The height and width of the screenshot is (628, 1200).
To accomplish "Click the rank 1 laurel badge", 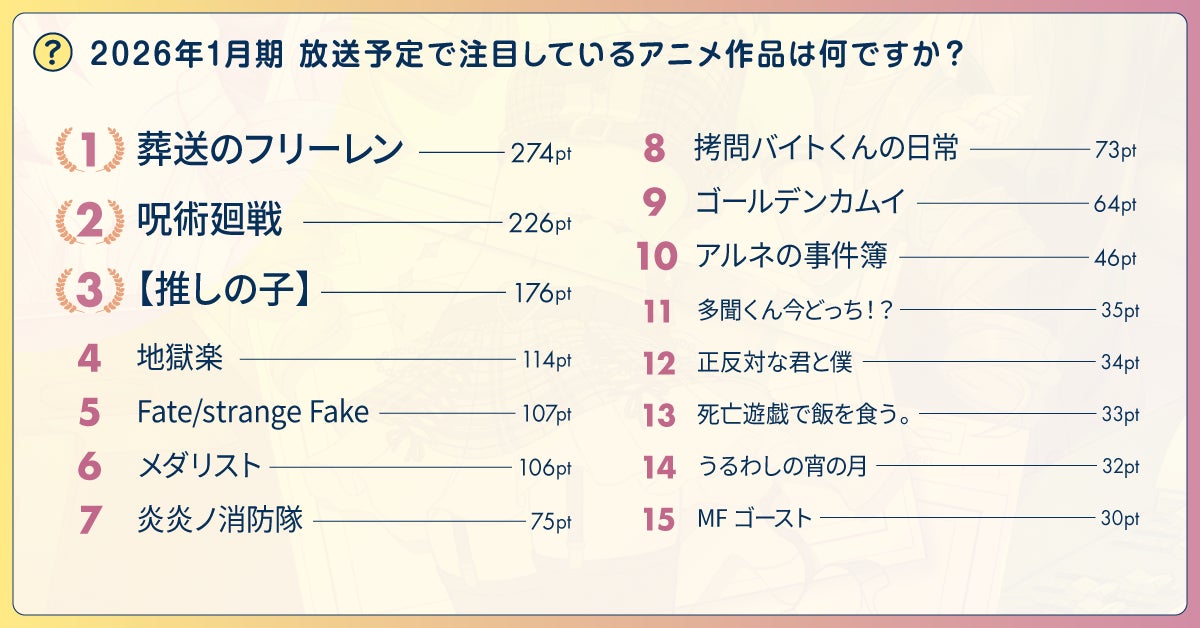I will pyautogui.click(x=89, y=151).
